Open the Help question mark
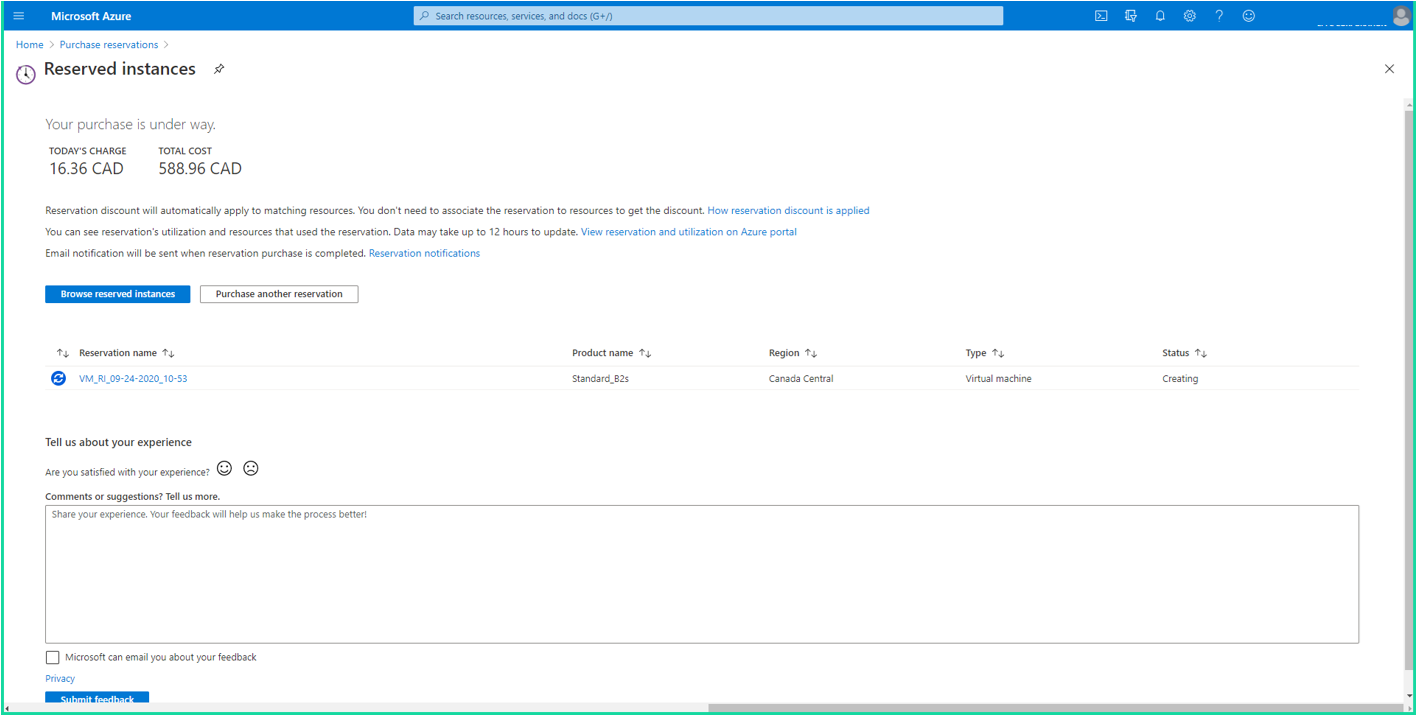The image size is (1416, 717). (x=1219, y=16)
